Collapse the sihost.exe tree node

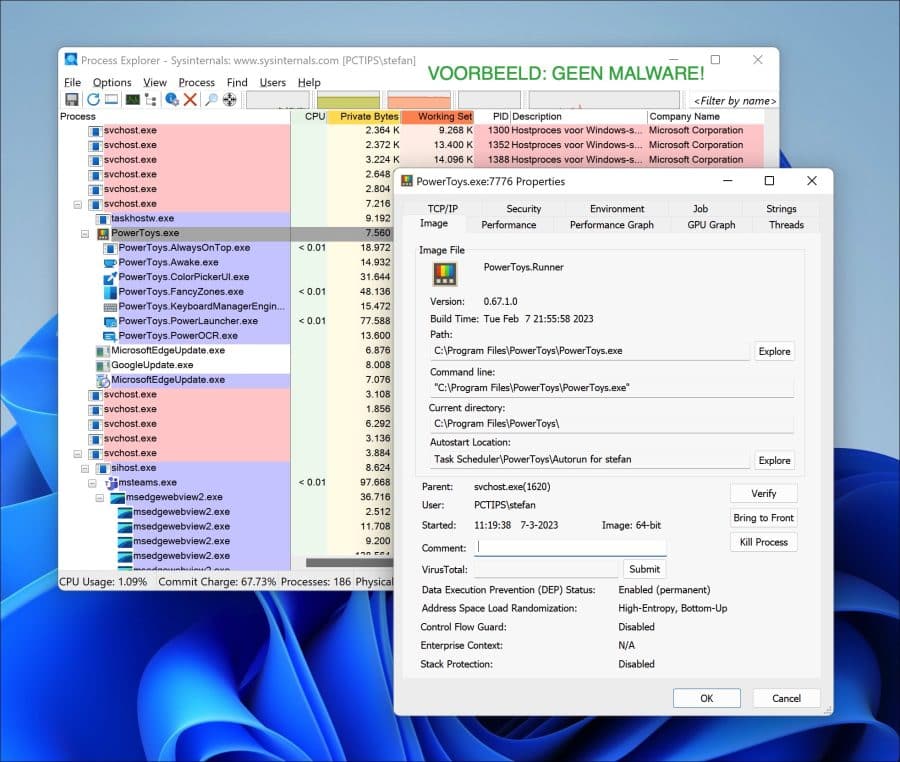[85, 468]
